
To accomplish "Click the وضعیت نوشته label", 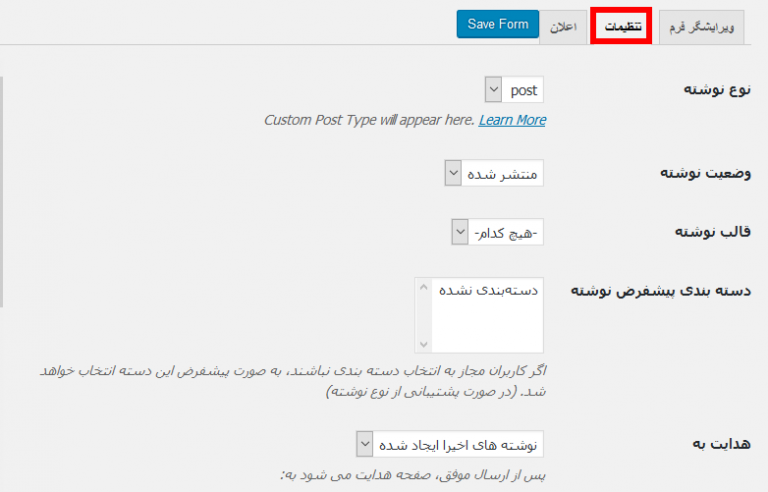I will (706, 172).
